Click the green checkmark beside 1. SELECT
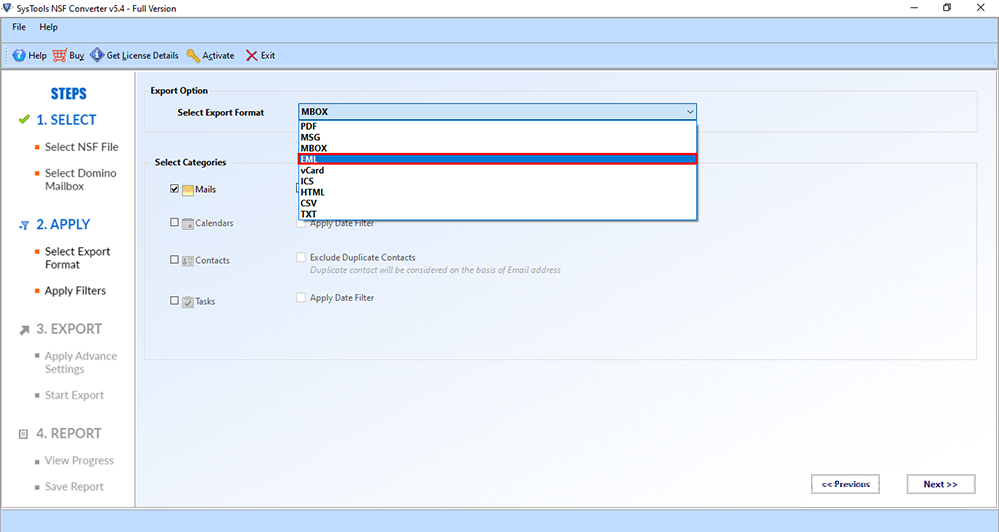The height and width of the screenshot is (532, 999). (24, 119)
